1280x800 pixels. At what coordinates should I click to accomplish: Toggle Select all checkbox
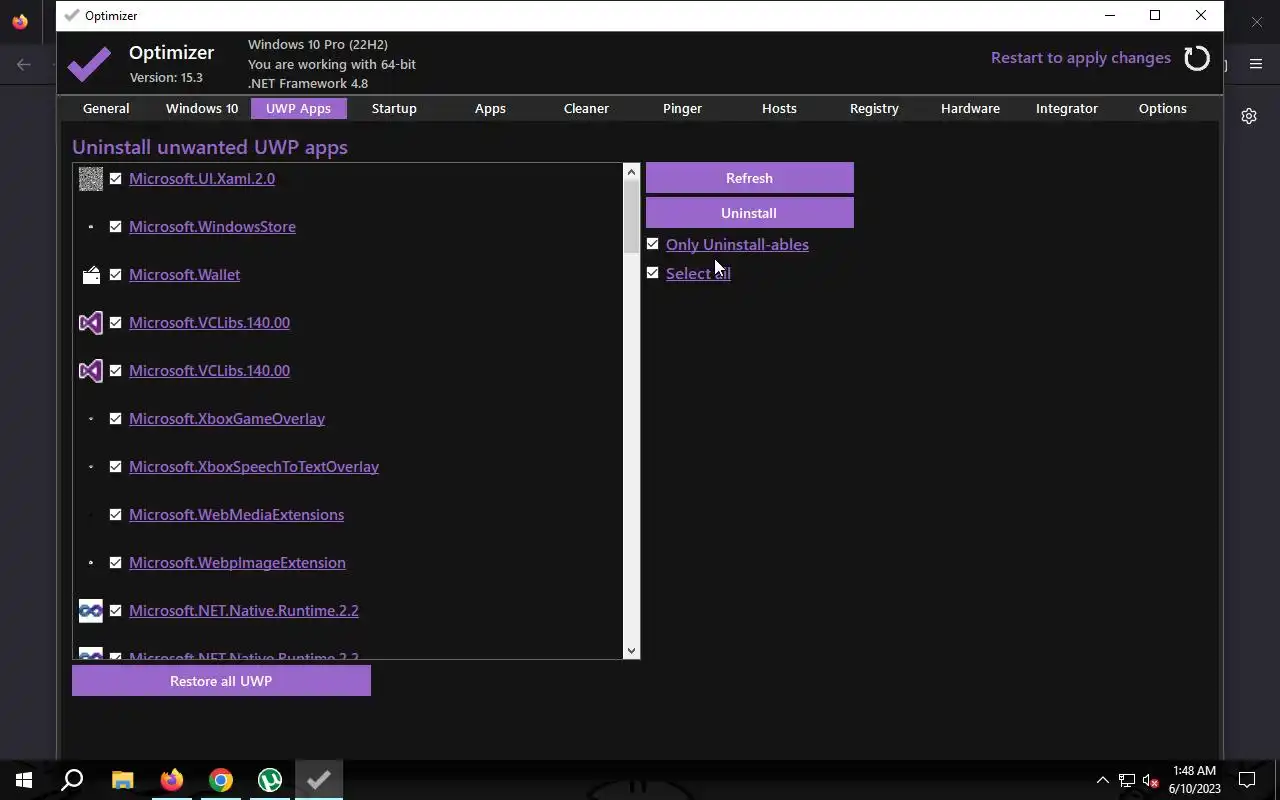pos(653,273)
